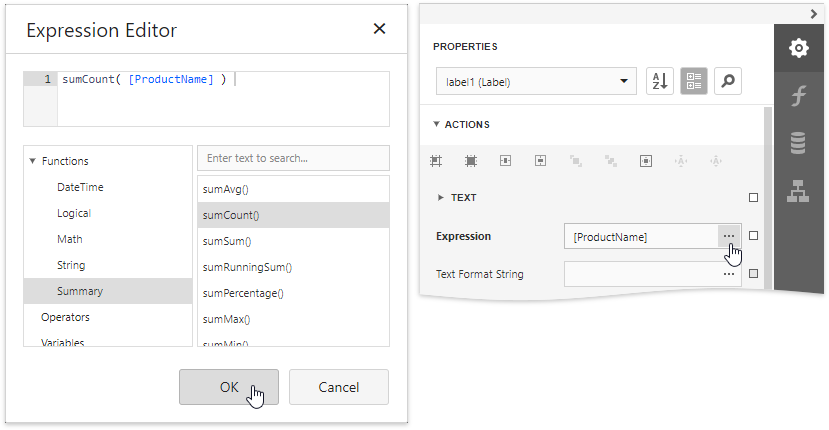Viewport: 829px width, 430px height.
Task: Click the function search text field
Action: [x=293, y=158]
